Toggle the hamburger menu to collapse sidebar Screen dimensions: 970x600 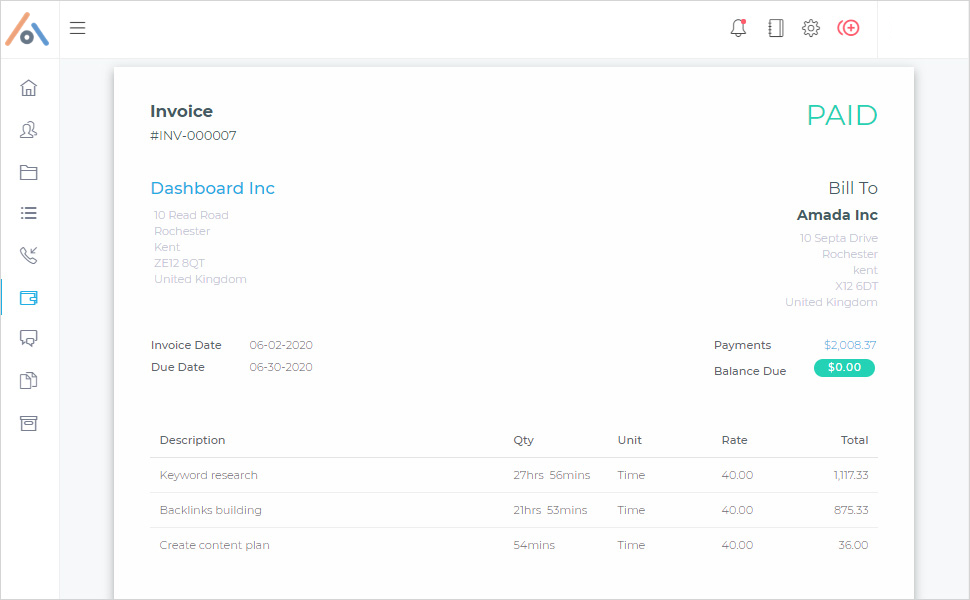point(77,28)
